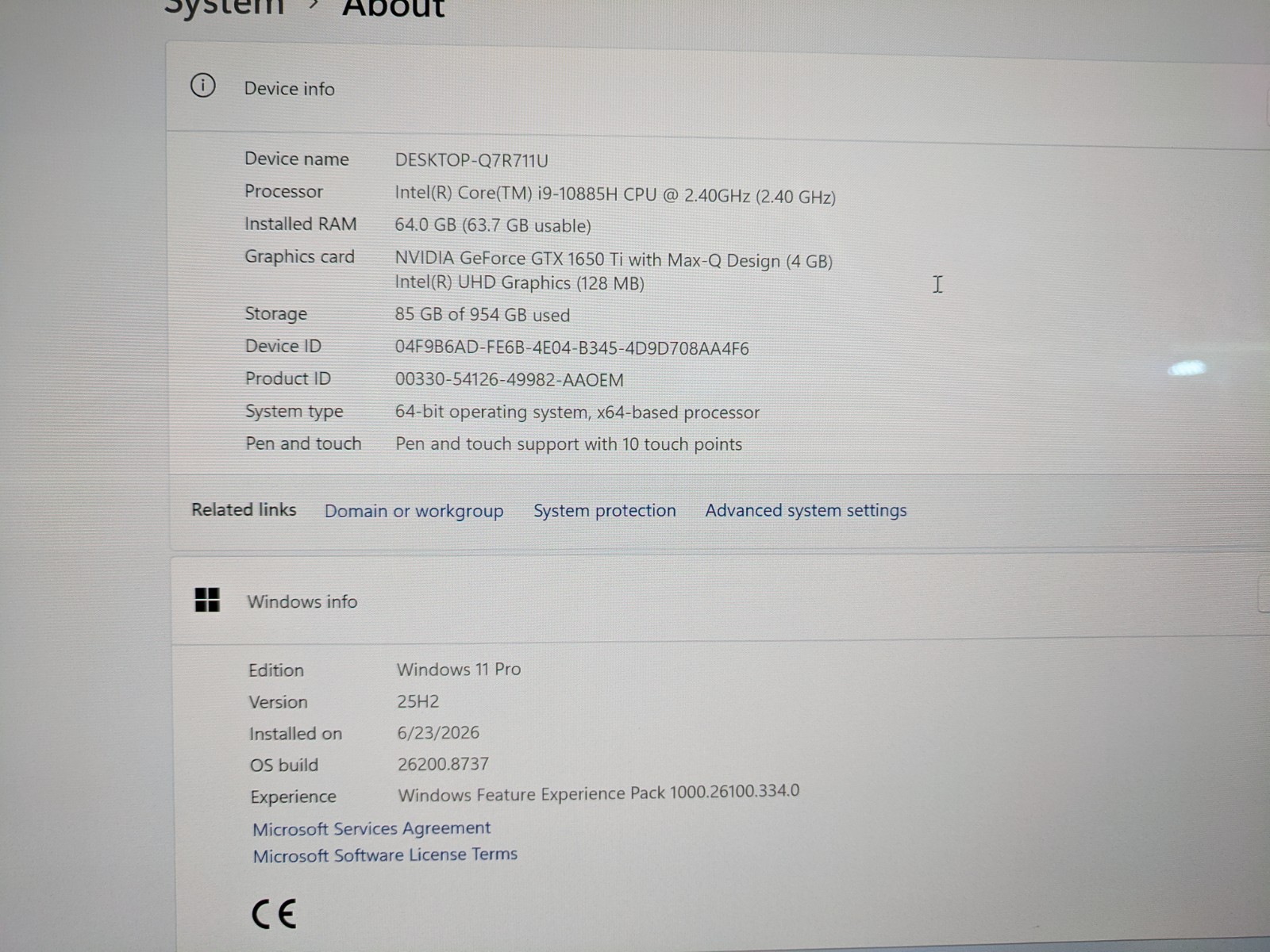The width and height of the screenshot is (1270, 952).
Task: Open Advanced system settings link
Action: coord(806,510)
